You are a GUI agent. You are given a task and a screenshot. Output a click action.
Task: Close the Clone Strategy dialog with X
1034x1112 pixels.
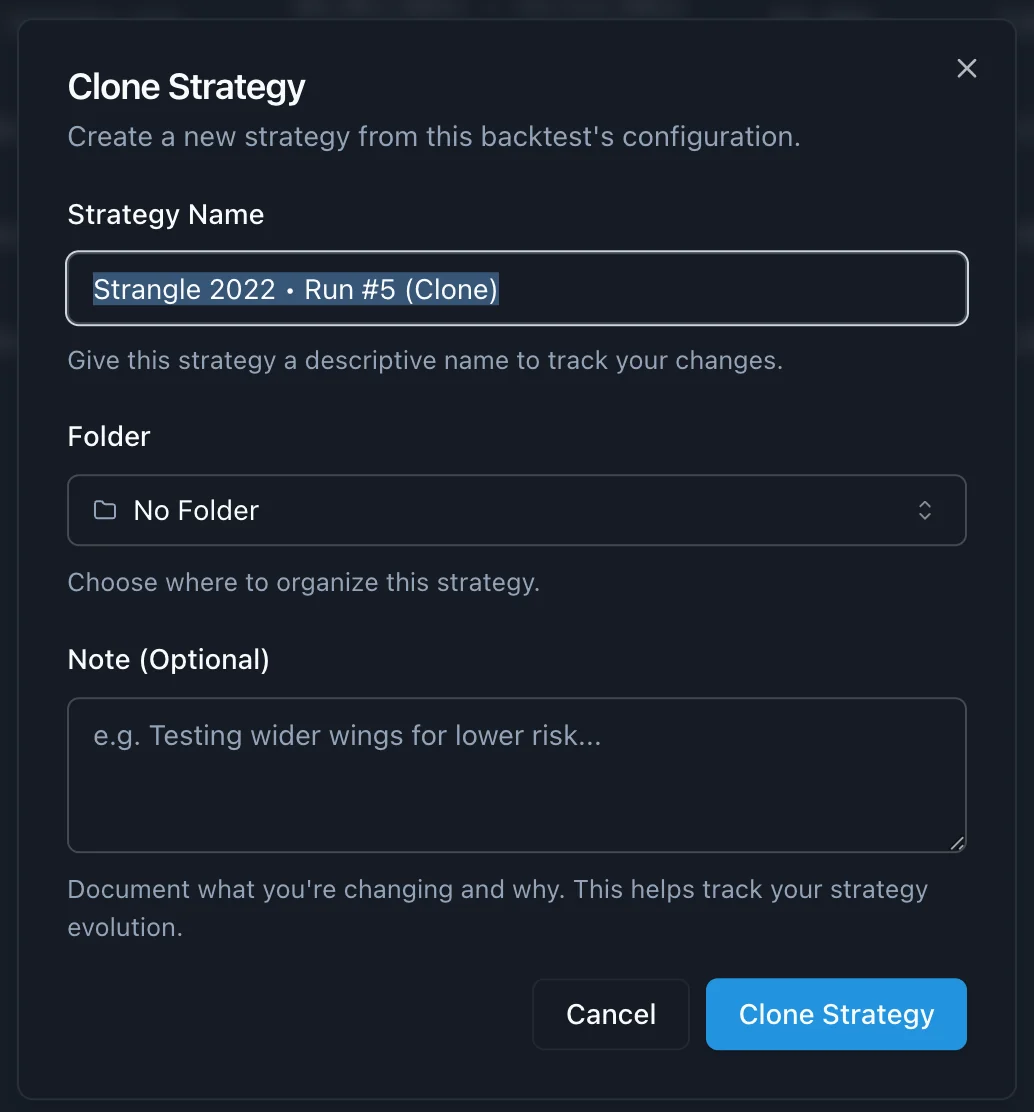(x=966, y=69)
